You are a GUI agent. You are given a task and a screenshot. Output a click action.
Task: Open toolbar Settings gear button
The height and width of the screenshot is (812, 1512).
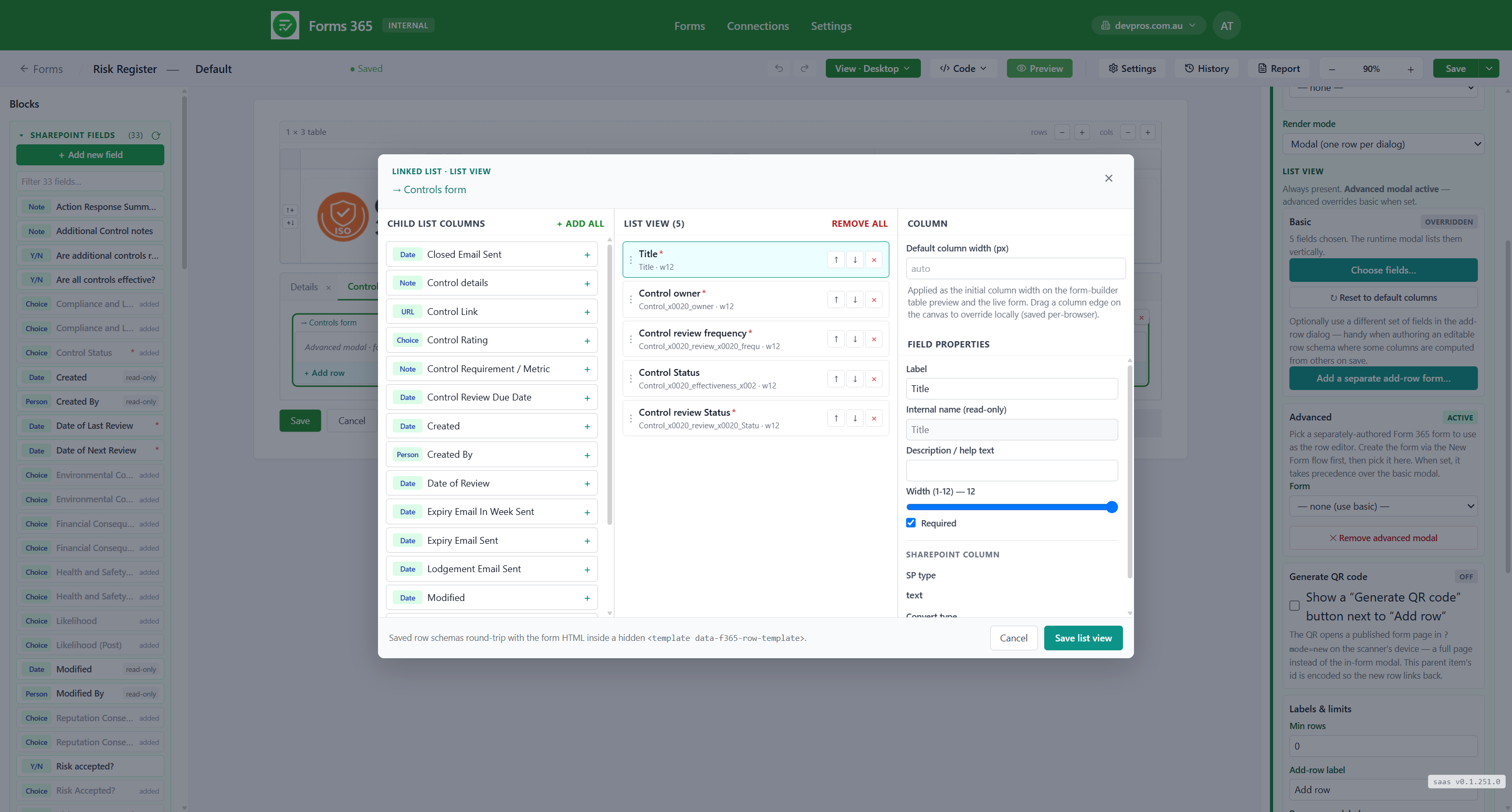pyautogui.click(x=1132, y=69)
